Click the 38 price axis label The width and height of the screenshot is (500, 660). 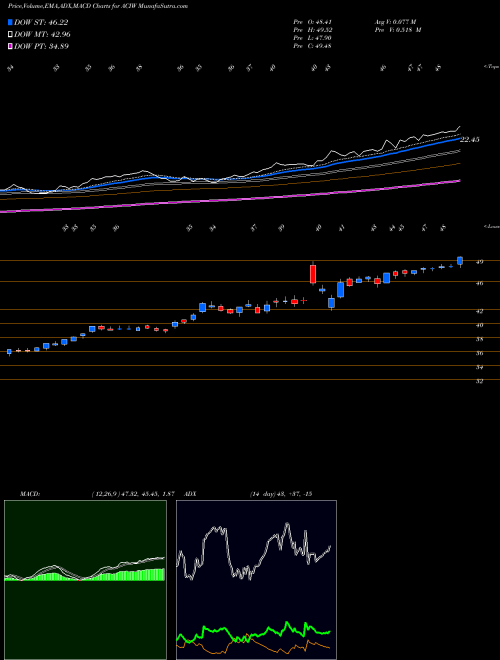[479, 339]
